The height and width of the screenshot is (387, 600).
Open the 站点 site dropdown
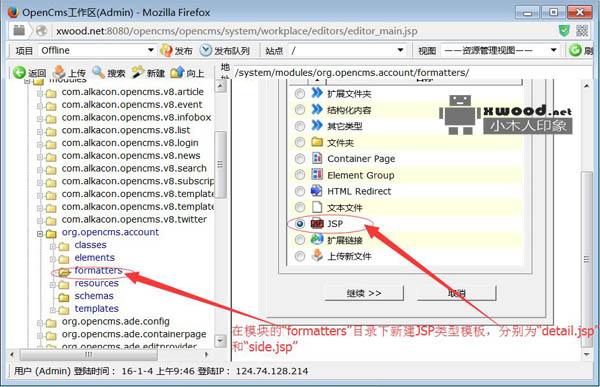point(347,50)
